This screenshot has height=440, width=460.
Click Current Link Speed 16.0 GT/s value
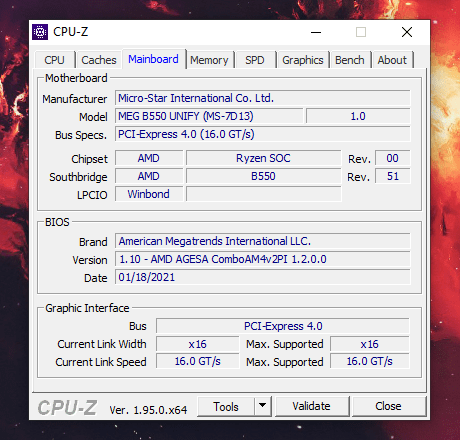point(198,361)
